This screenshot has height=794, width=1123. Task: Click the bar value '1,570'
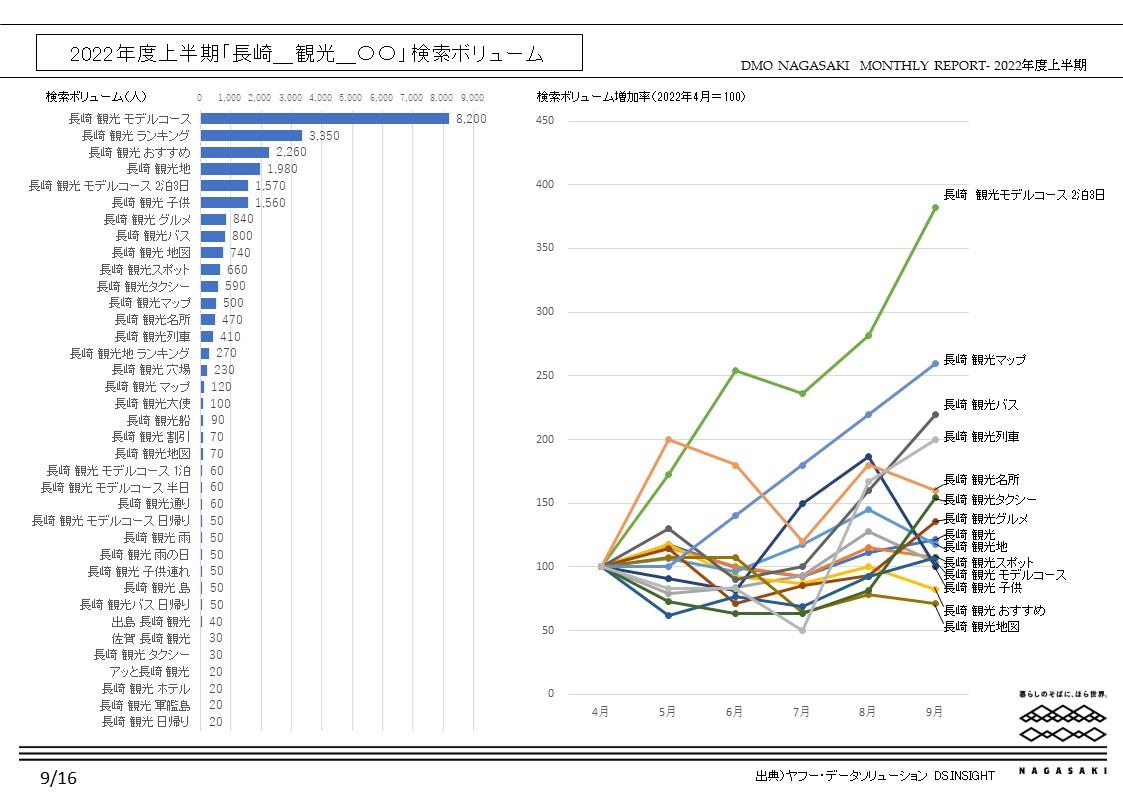pyautogui.click(x=270, y=185)
